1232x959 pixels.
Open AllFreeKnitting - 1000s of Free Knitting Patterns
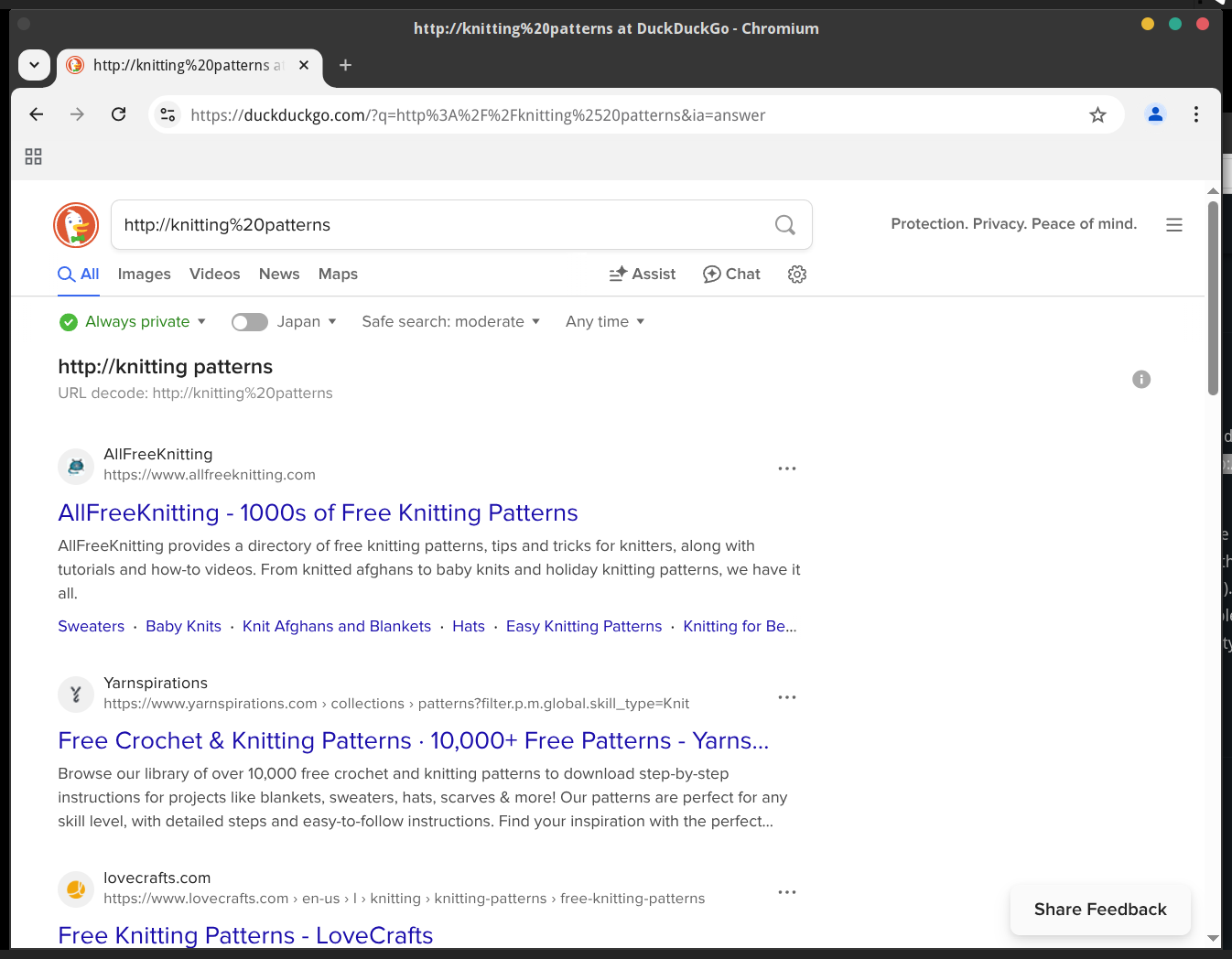[x=318, y=512]
